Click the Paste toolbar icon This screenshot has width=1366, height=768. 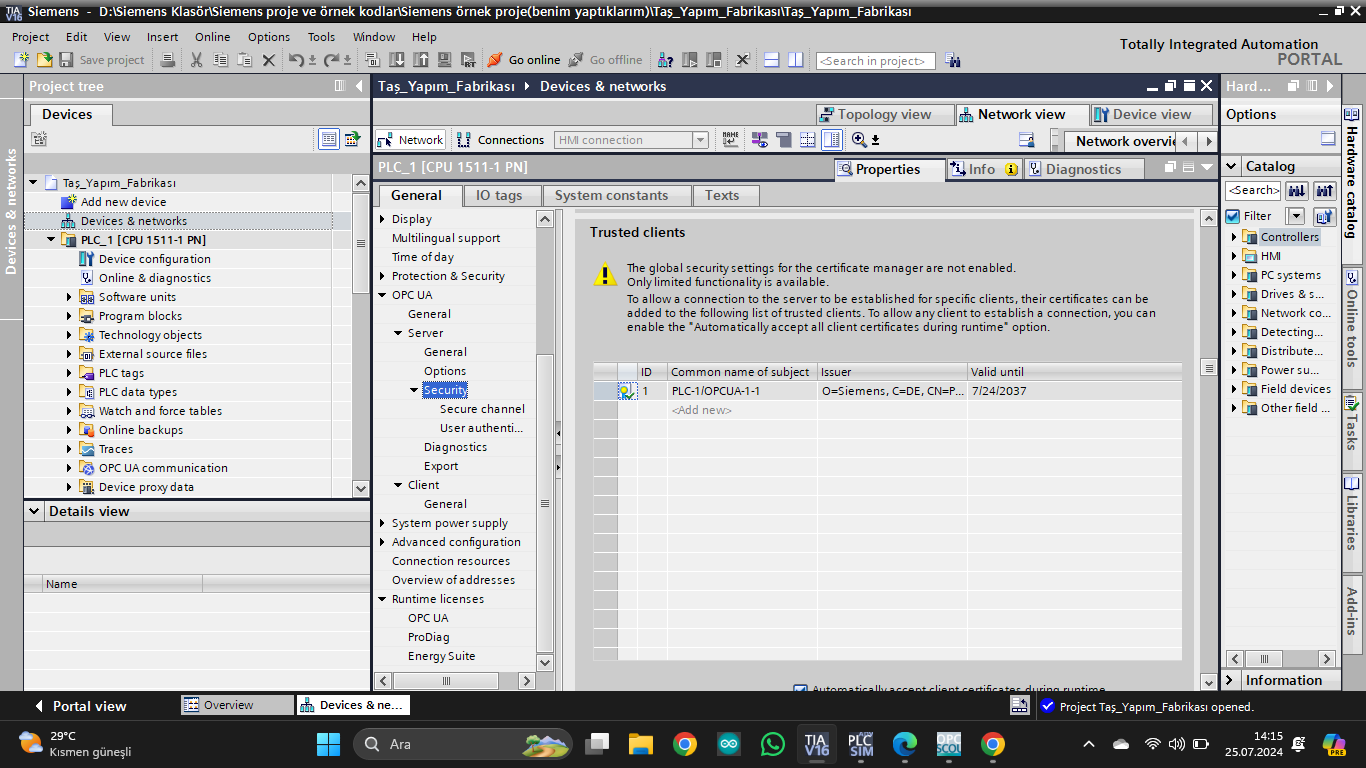coord(244,60)
